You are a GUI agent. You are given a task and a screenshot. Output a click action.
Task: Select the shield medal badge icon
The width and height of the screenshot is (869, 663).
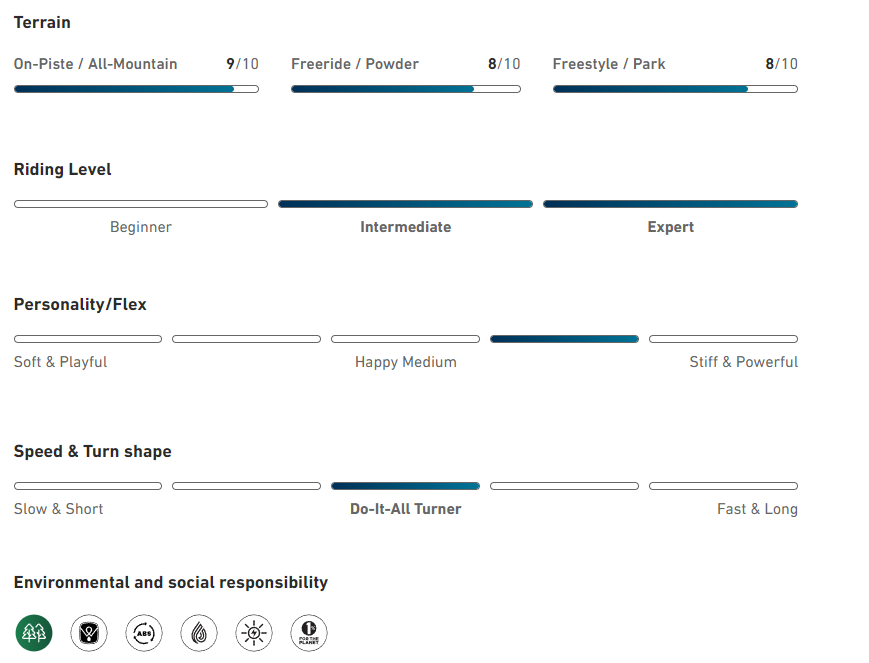[x=89, y=633]
